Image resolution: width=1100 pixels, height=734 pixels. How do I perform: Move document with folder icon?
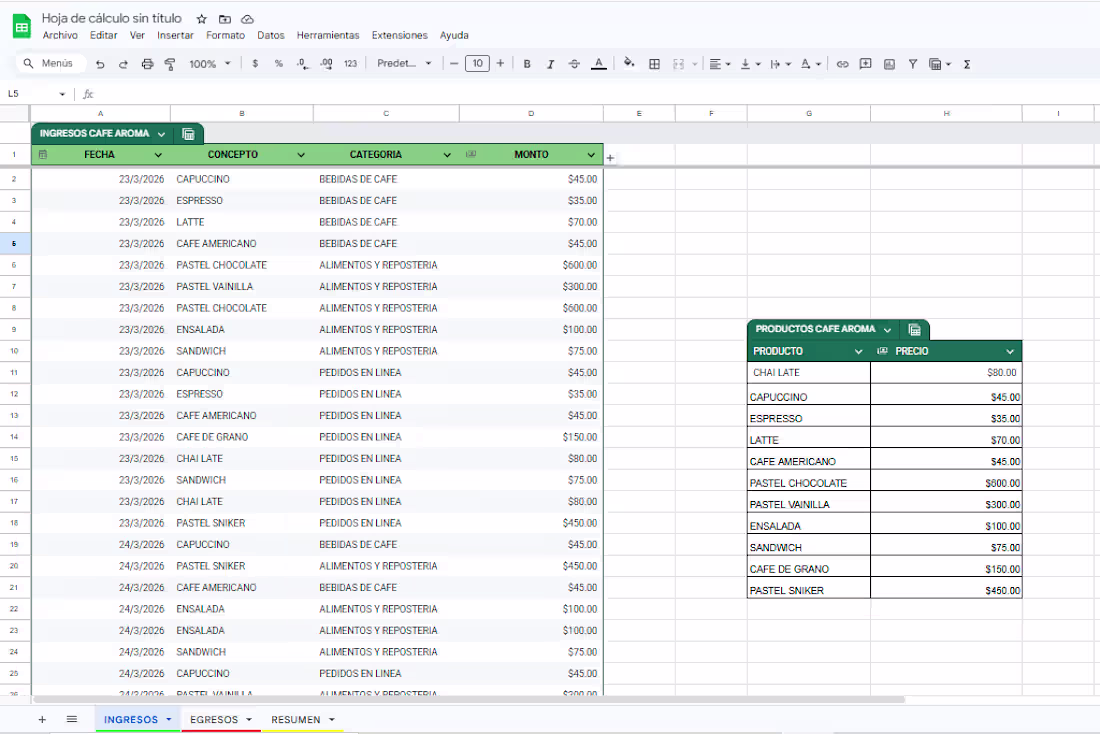[224, 19]
